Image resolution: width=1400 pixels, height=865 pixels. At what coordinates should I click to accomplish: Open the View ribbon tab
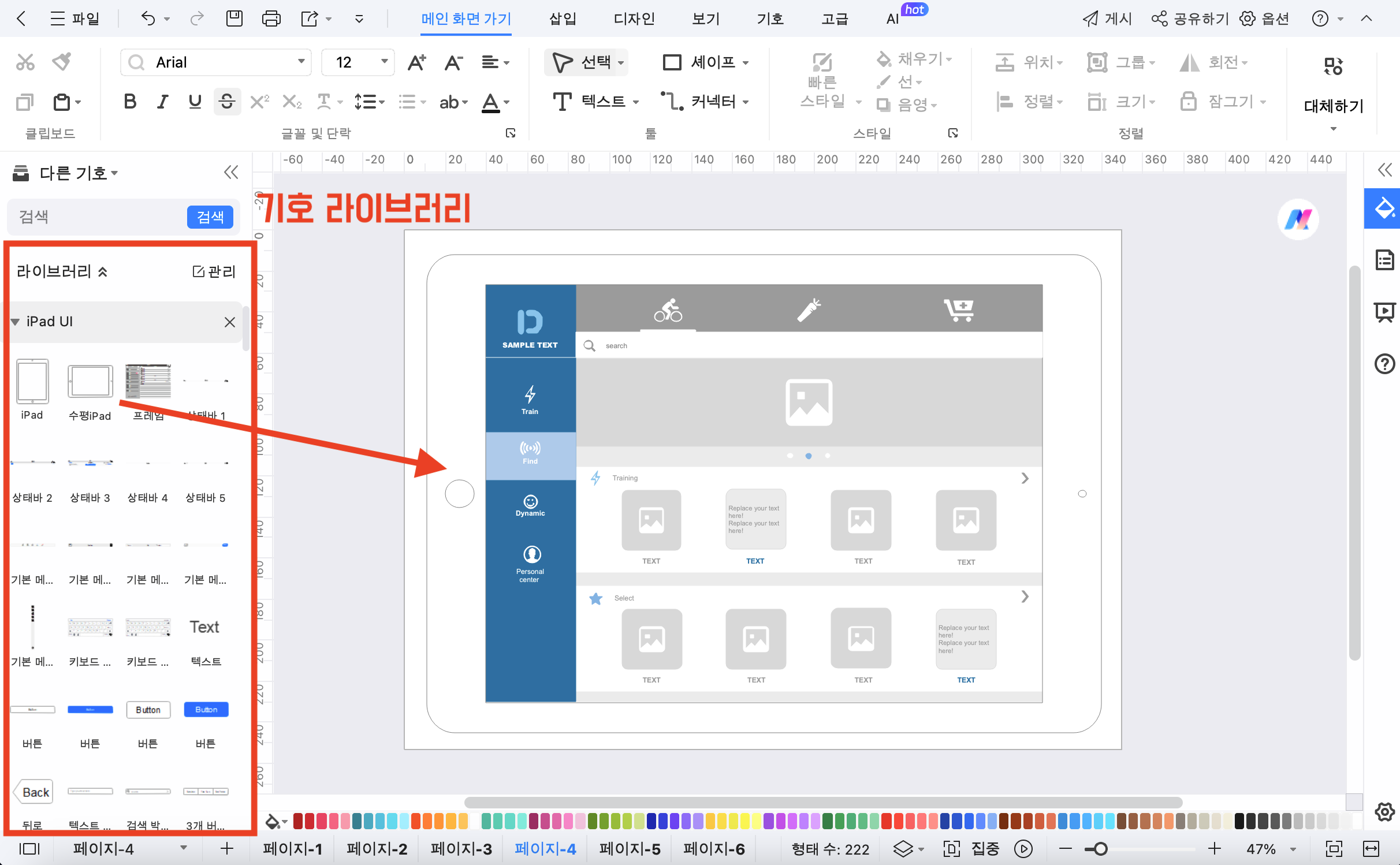(x=706, y=19)
